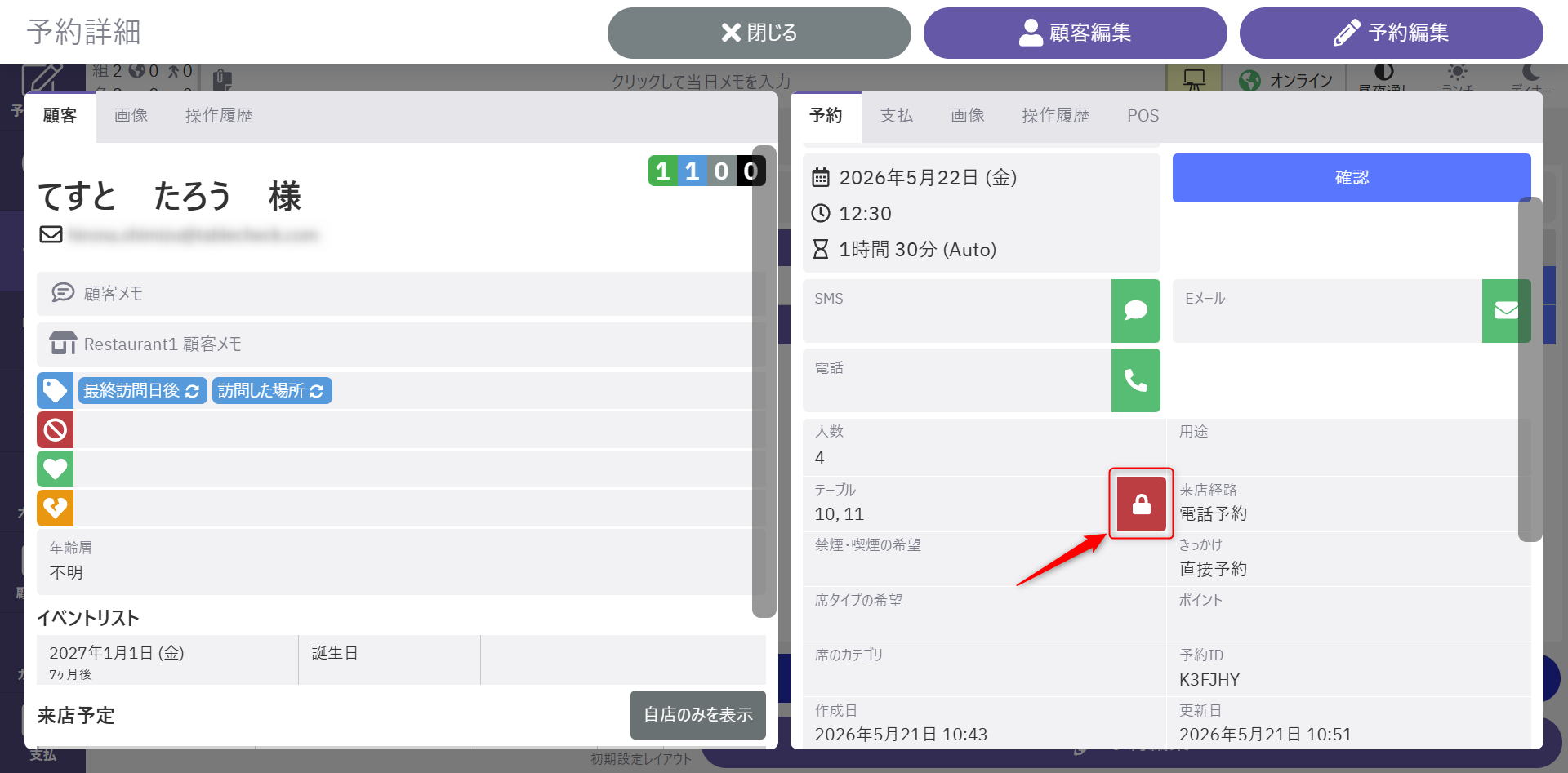Click 年齢層 value 不明
1568x773 pixels.
coord(66,572)
